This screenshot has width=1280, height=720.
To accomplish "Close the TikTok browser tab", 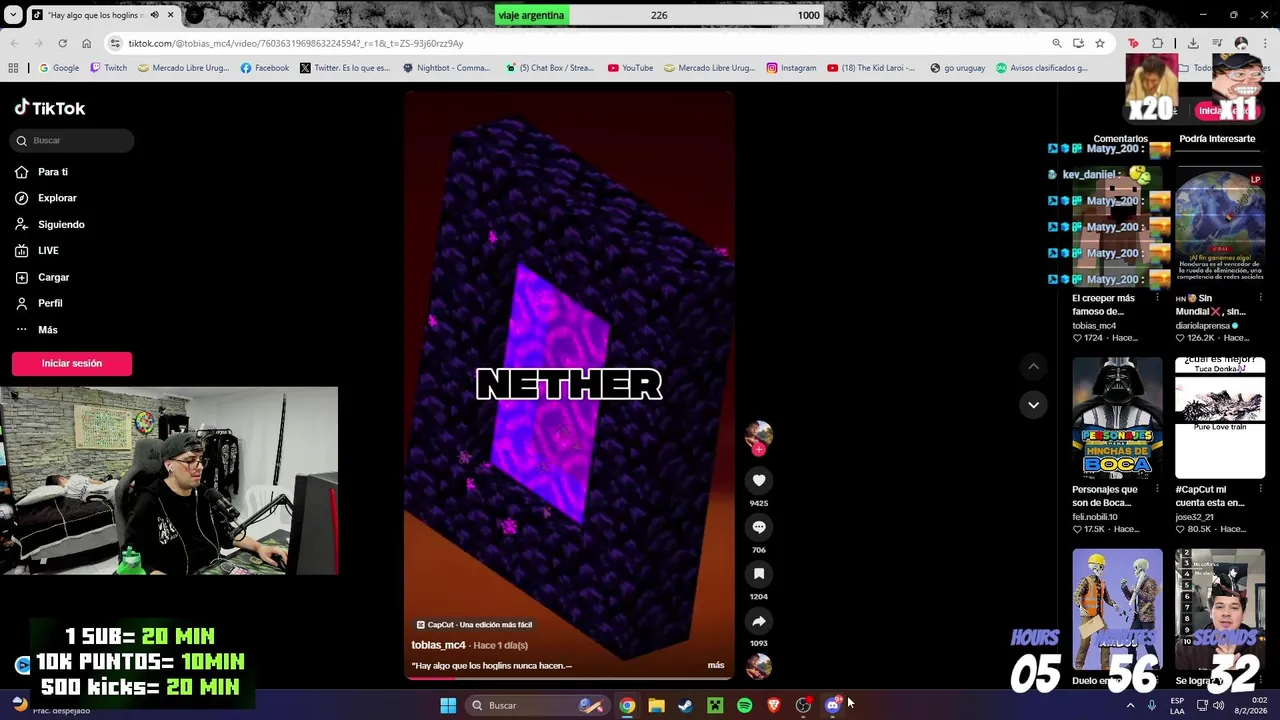I will point(170,15).
